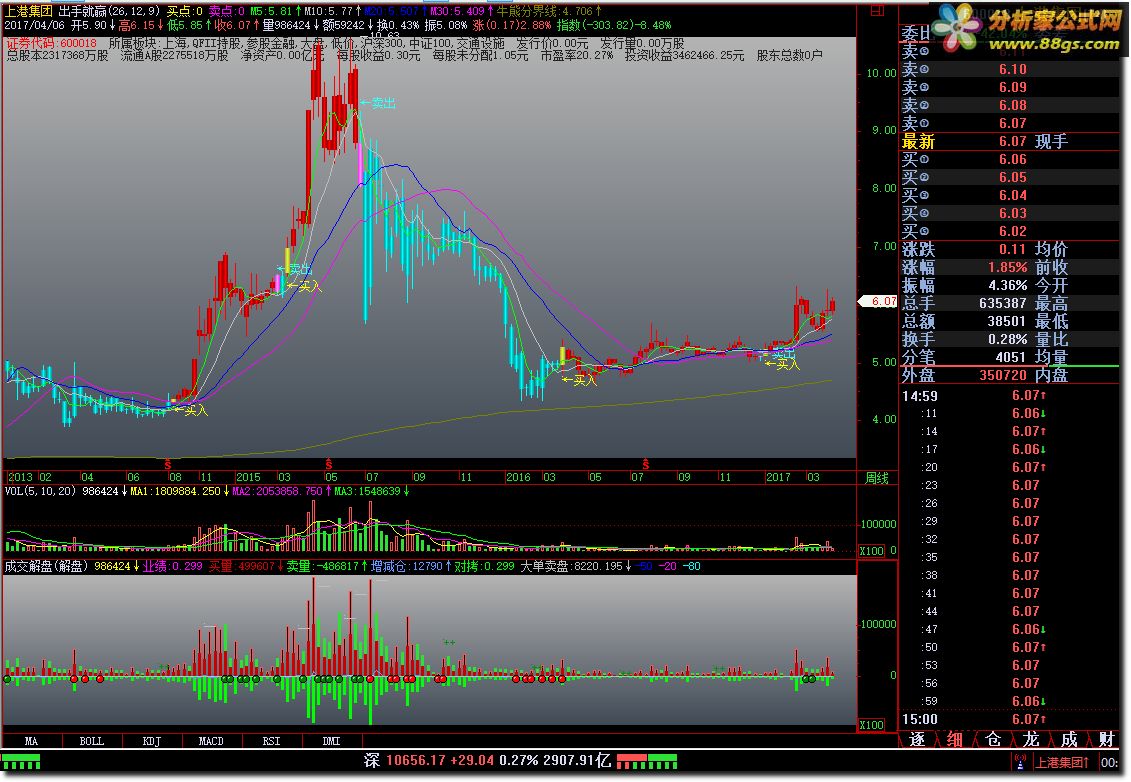Click the green bars indicator at the bottom left
1131x782 pixels.
22,761
